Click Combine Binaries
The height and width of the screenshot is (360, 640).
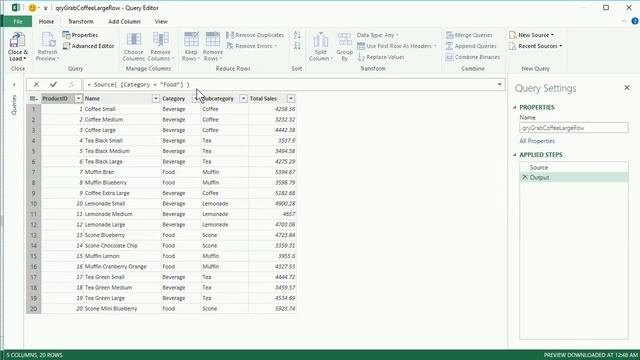click(473, 57)
